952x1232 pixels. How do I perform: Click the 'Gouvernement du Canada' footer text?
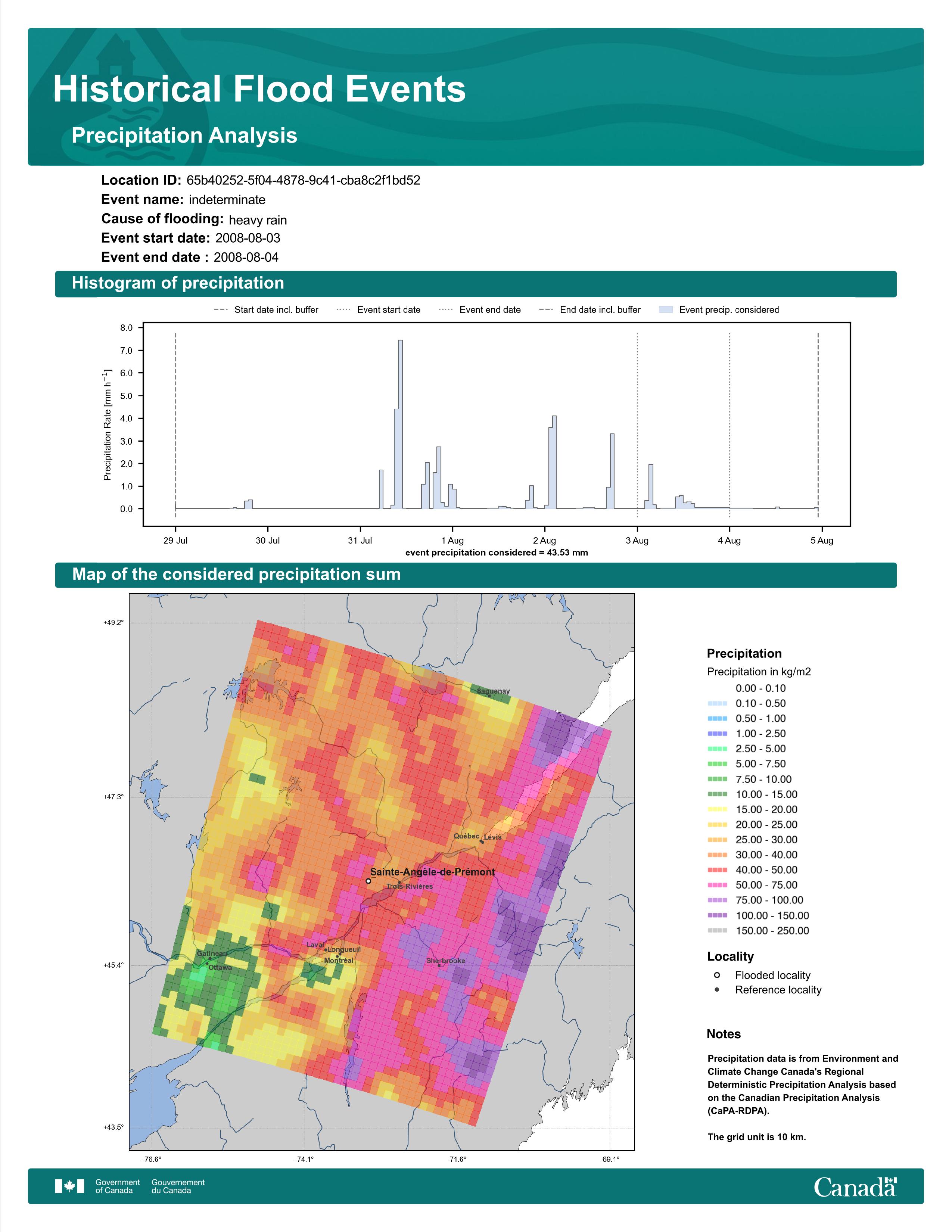click(178, 1186)
